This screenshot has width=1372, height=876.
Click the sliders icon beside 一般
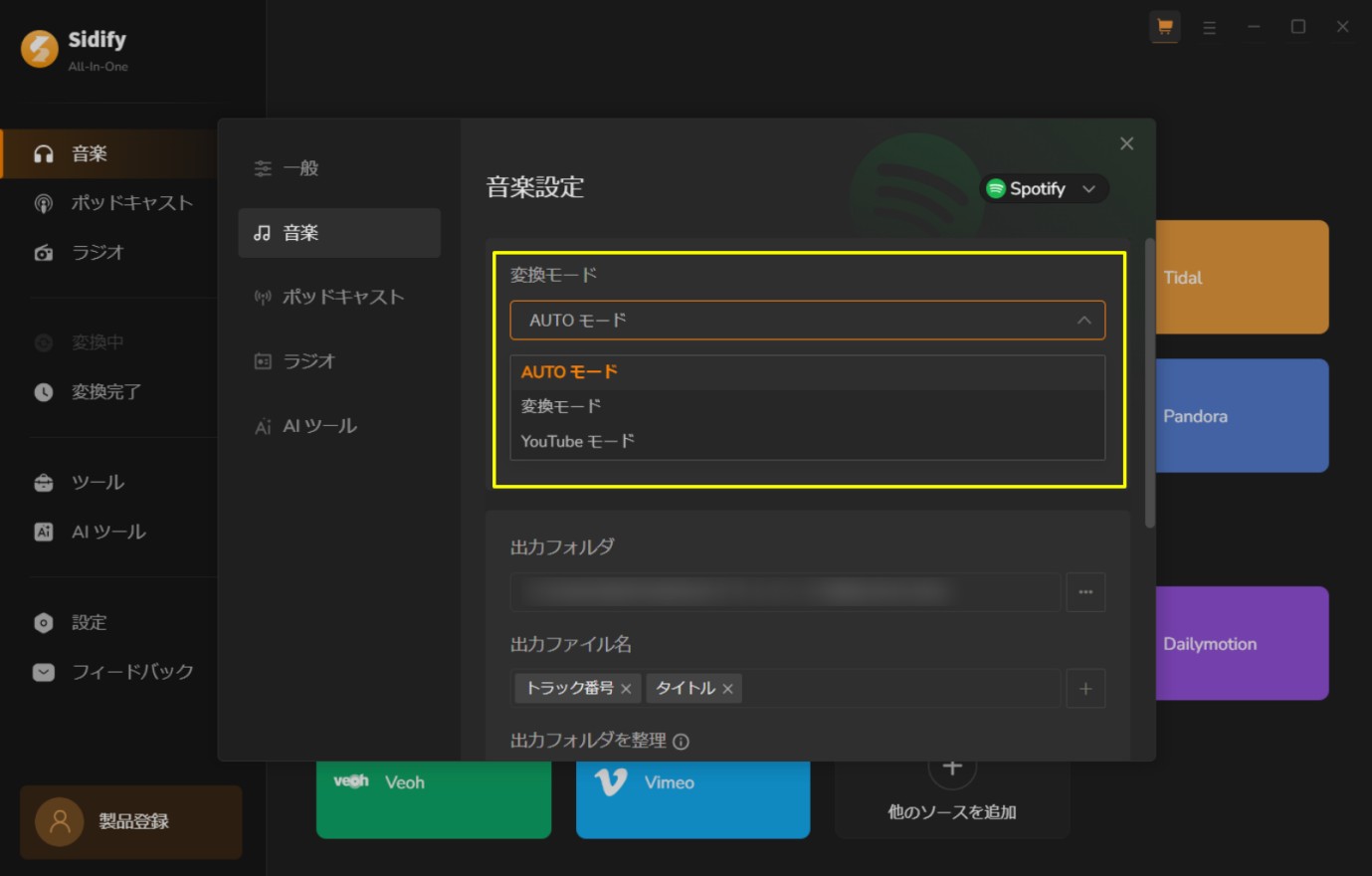263,169
